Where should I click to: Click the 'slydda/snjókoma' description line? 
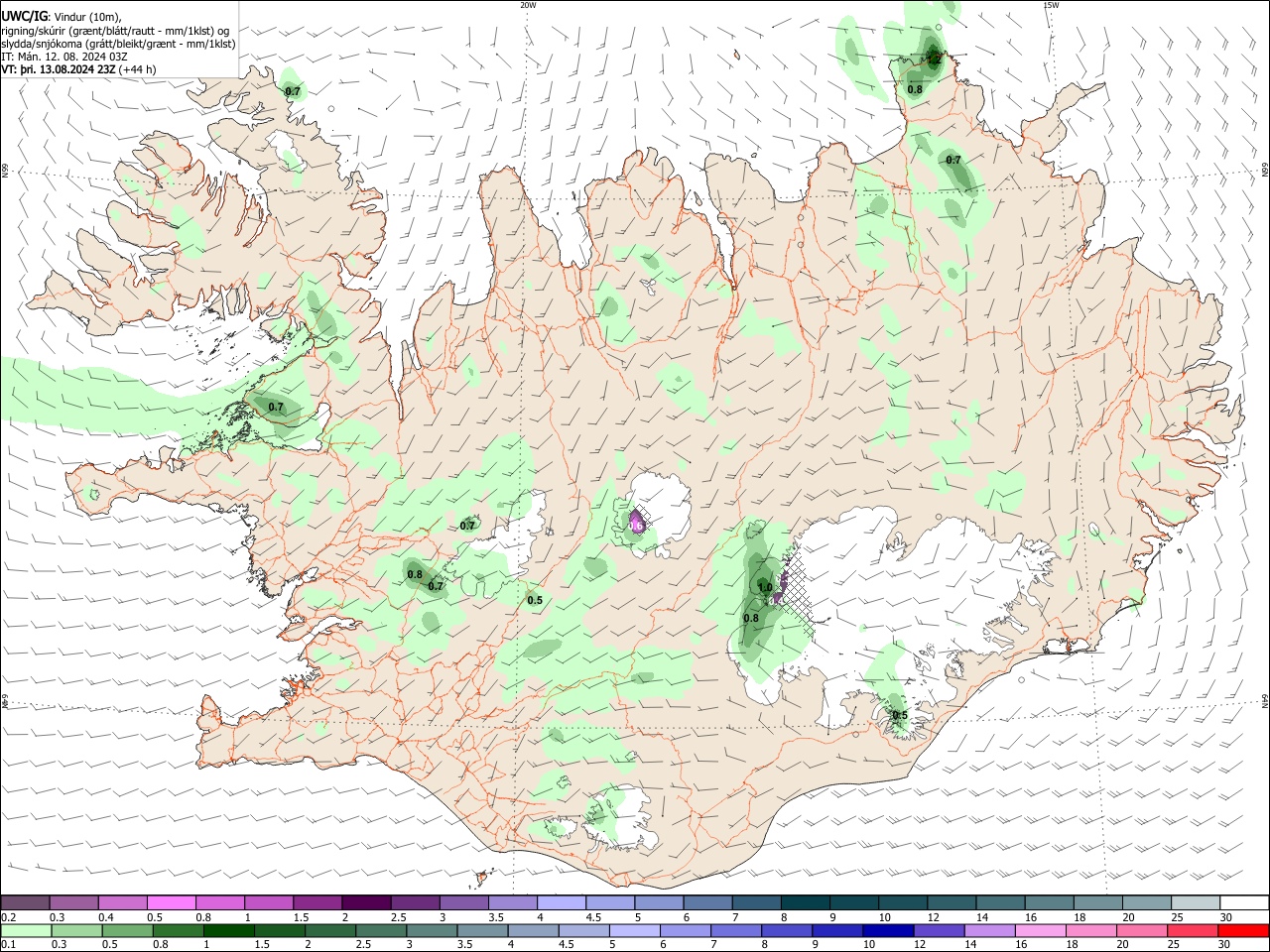coord(118,44)
